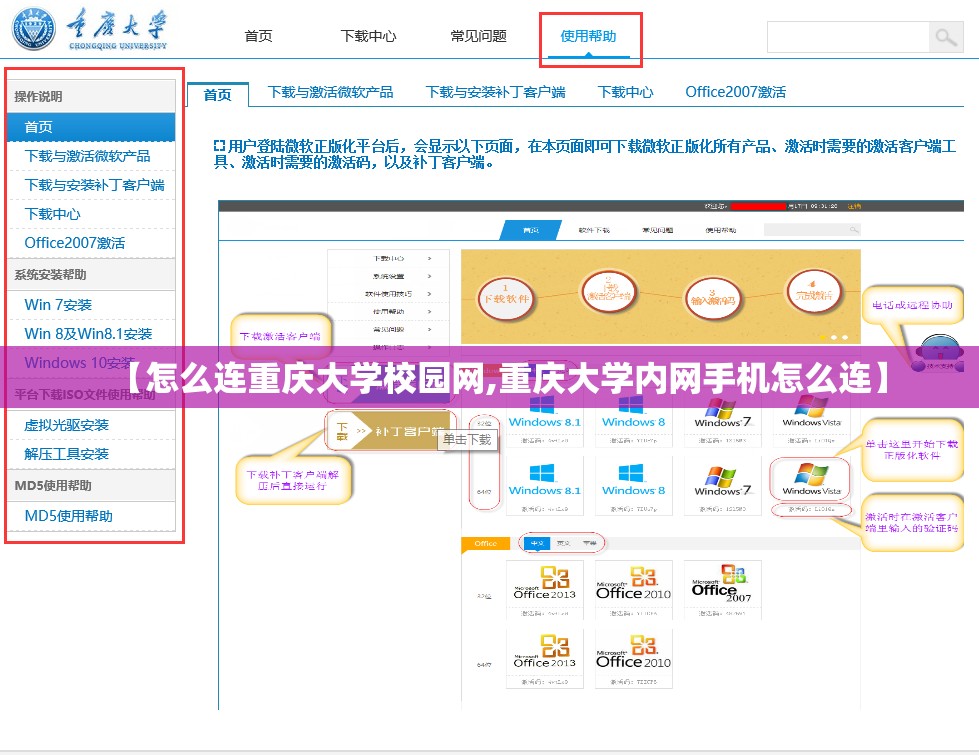The height and width of the screenshot is (755, 979).
Task: Open 使用帮助 in the top navigation bar
Action: point(588,36)
